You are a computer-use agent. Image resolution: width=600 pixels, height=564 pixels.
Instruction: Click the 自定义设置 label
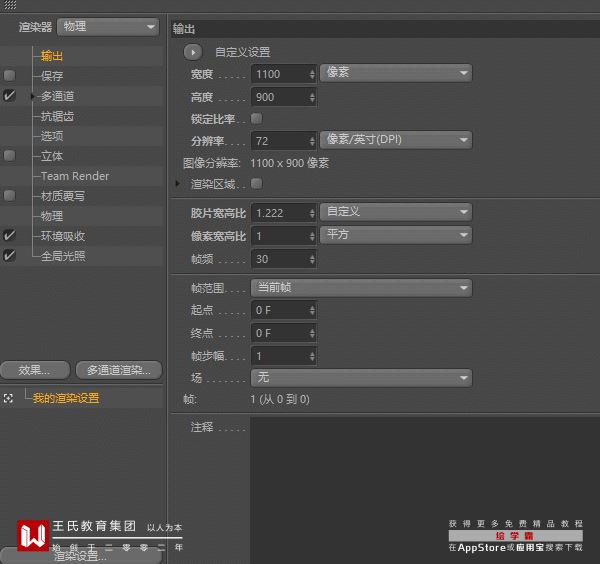(x=243, y=52)
